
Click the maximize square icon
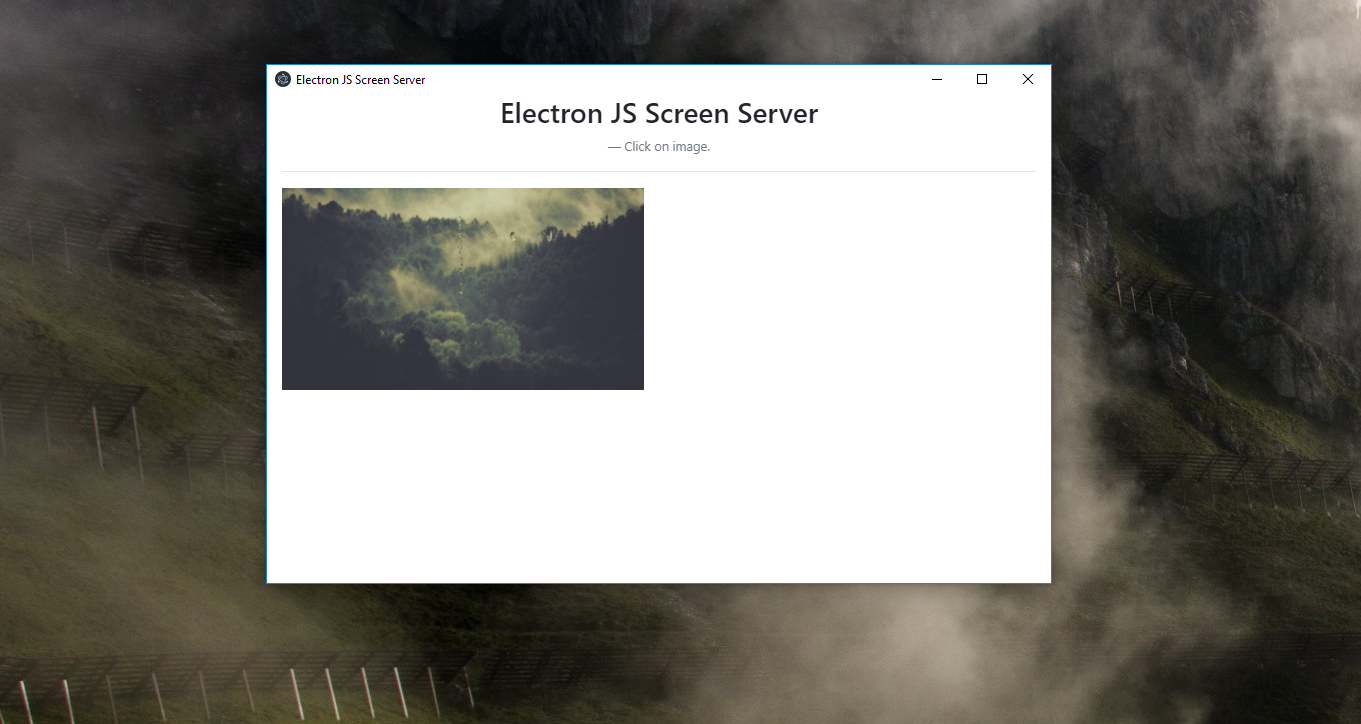(x=981, y=79)
